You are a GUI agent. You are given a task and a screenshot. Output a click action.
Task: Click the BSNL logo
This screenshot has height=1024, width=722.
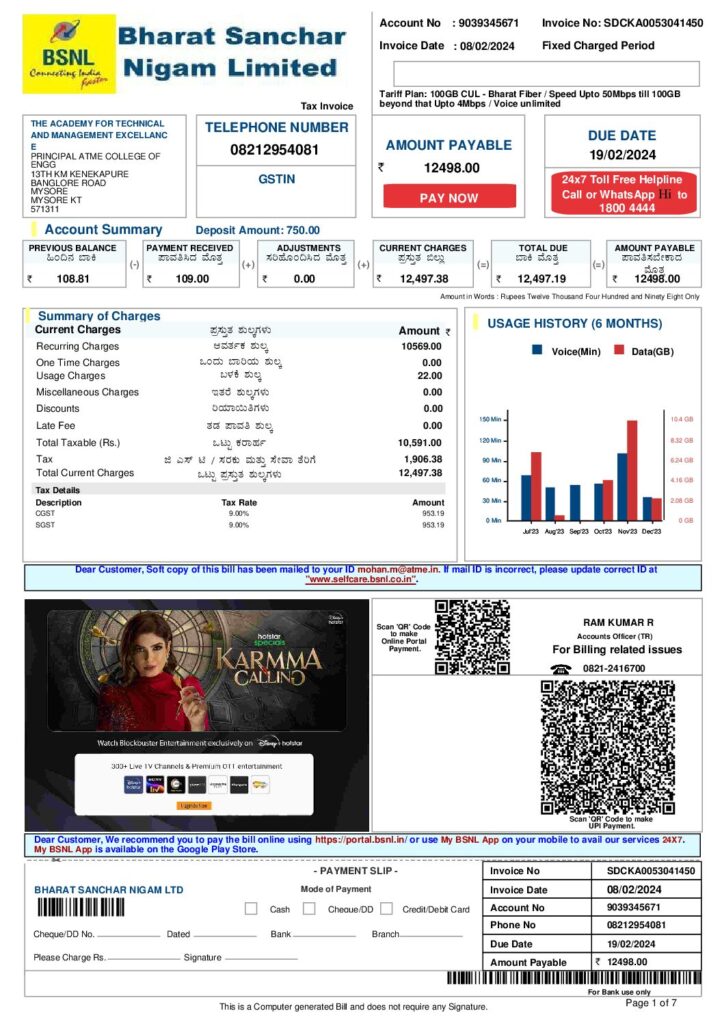coord(69,54)
